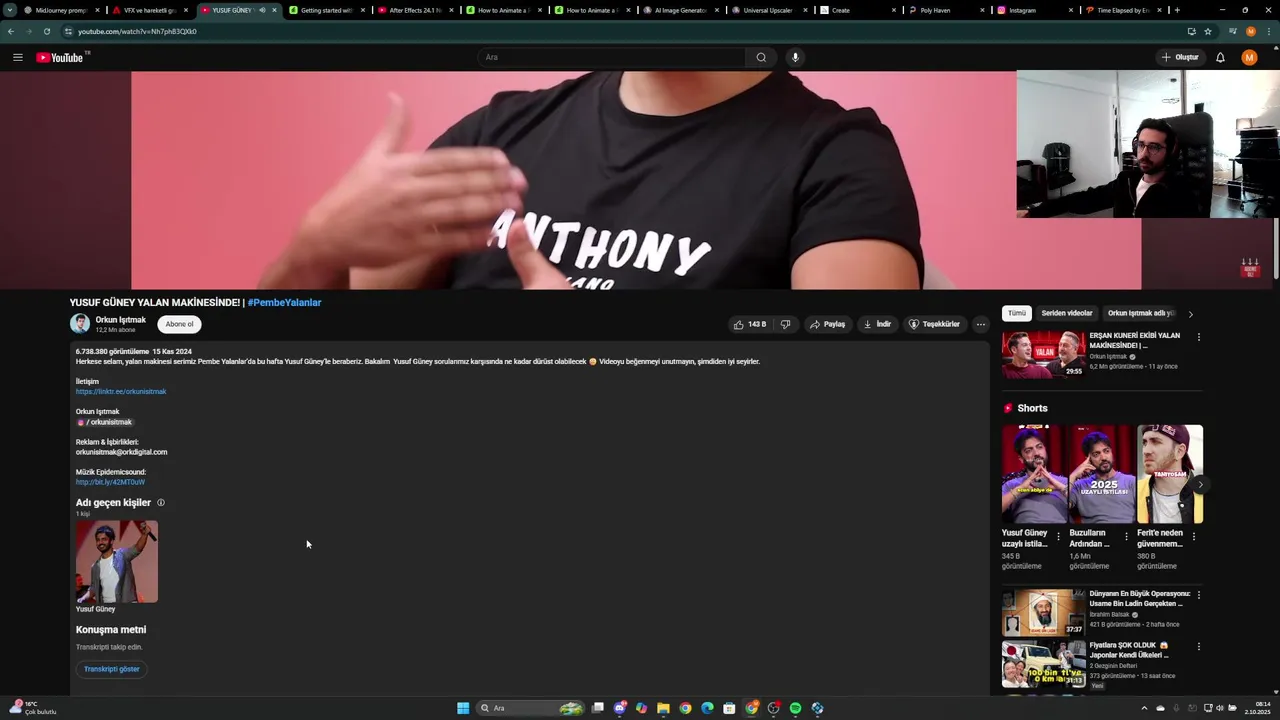Go back in browser history

11,31
